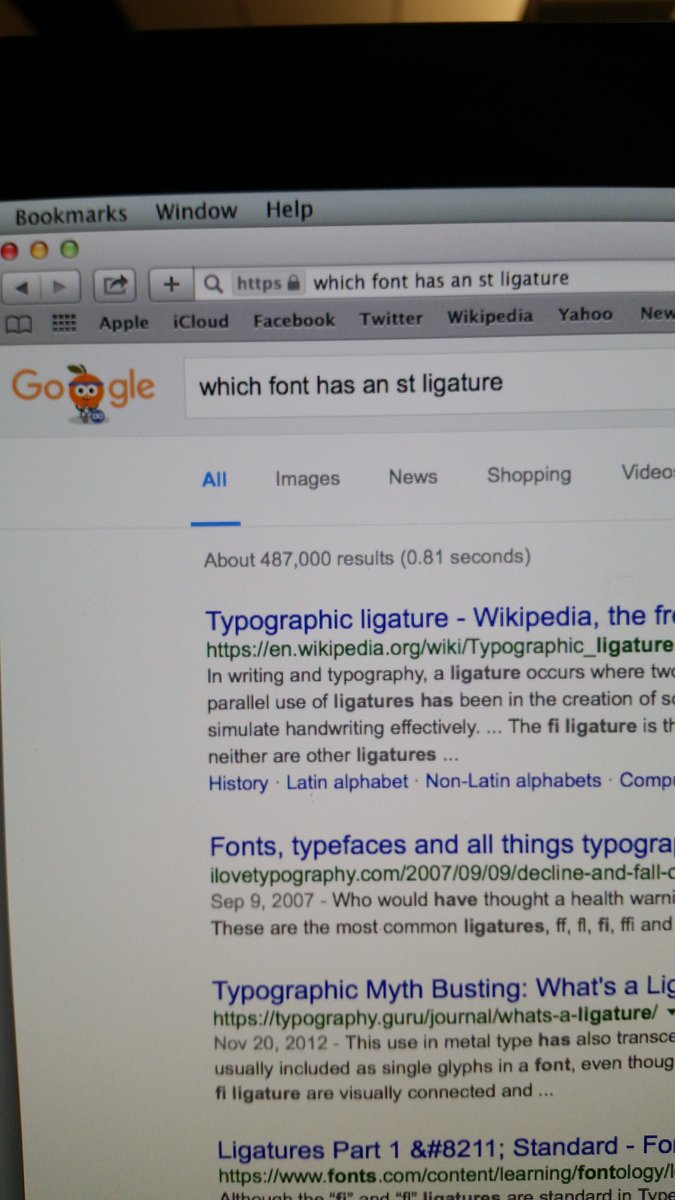This screenshot has width=675, height=1200.
Task: Click the Google search input box
Action: coord(430,385)
